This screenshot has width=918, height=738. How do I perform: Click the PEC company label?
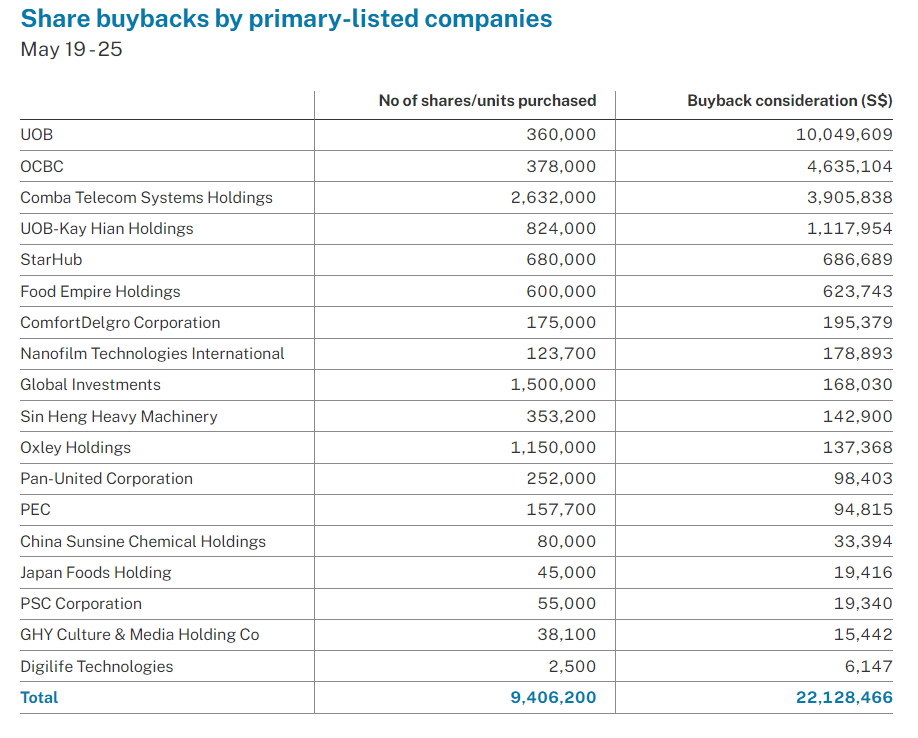pyautogui.click(x=33, y=511)
